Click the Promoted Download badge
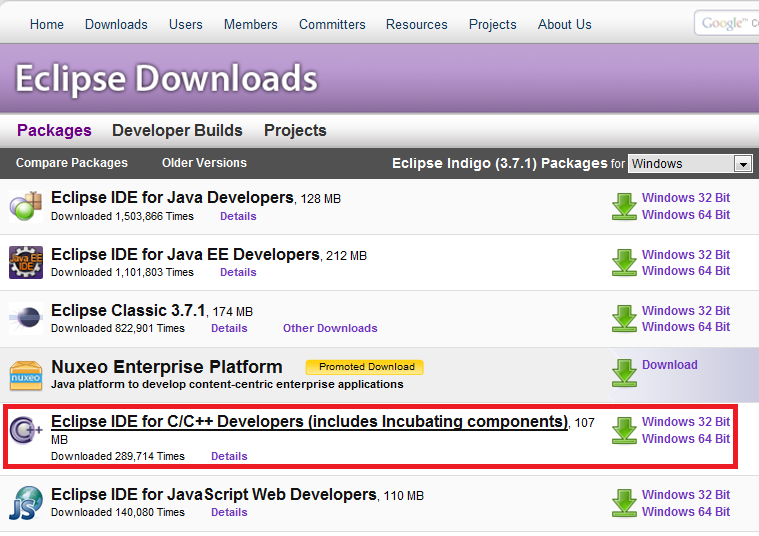The height and width of the screenshot is (536, 759). 365,367
